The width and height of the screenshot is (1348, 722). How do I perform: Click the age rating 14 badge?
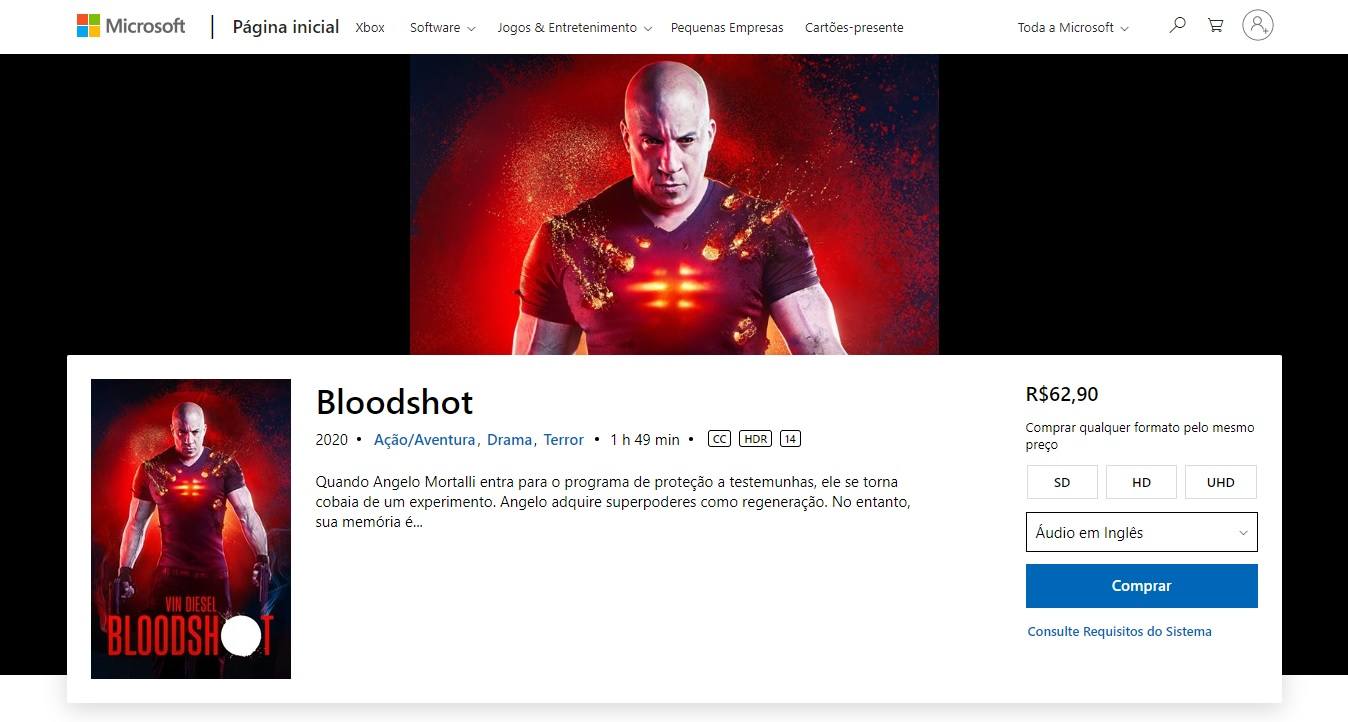tap(790, 439)
